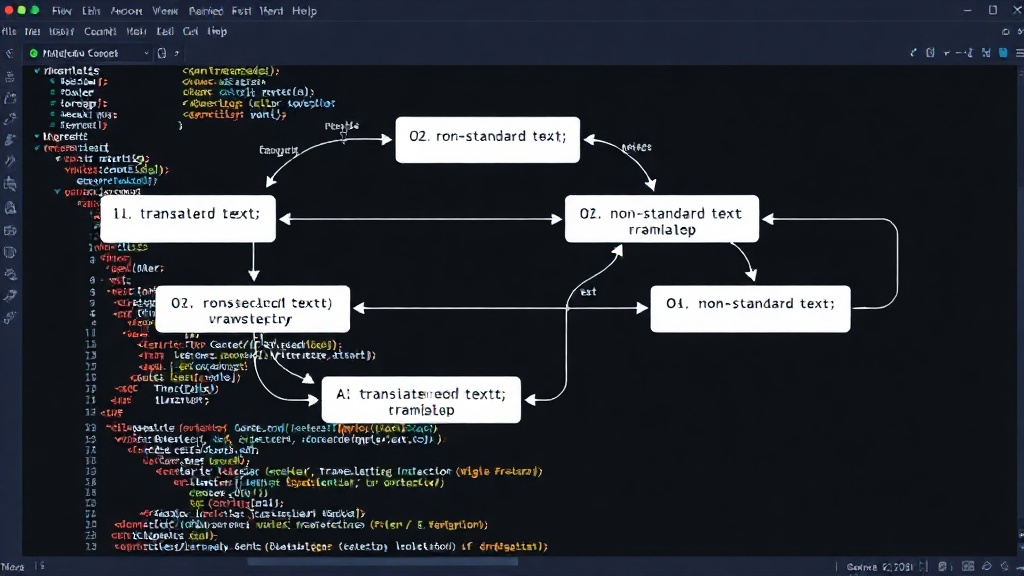Open the small down-arrow in the right toolbar
Viewport: 1024px width, 576px height.
point(946,53)
